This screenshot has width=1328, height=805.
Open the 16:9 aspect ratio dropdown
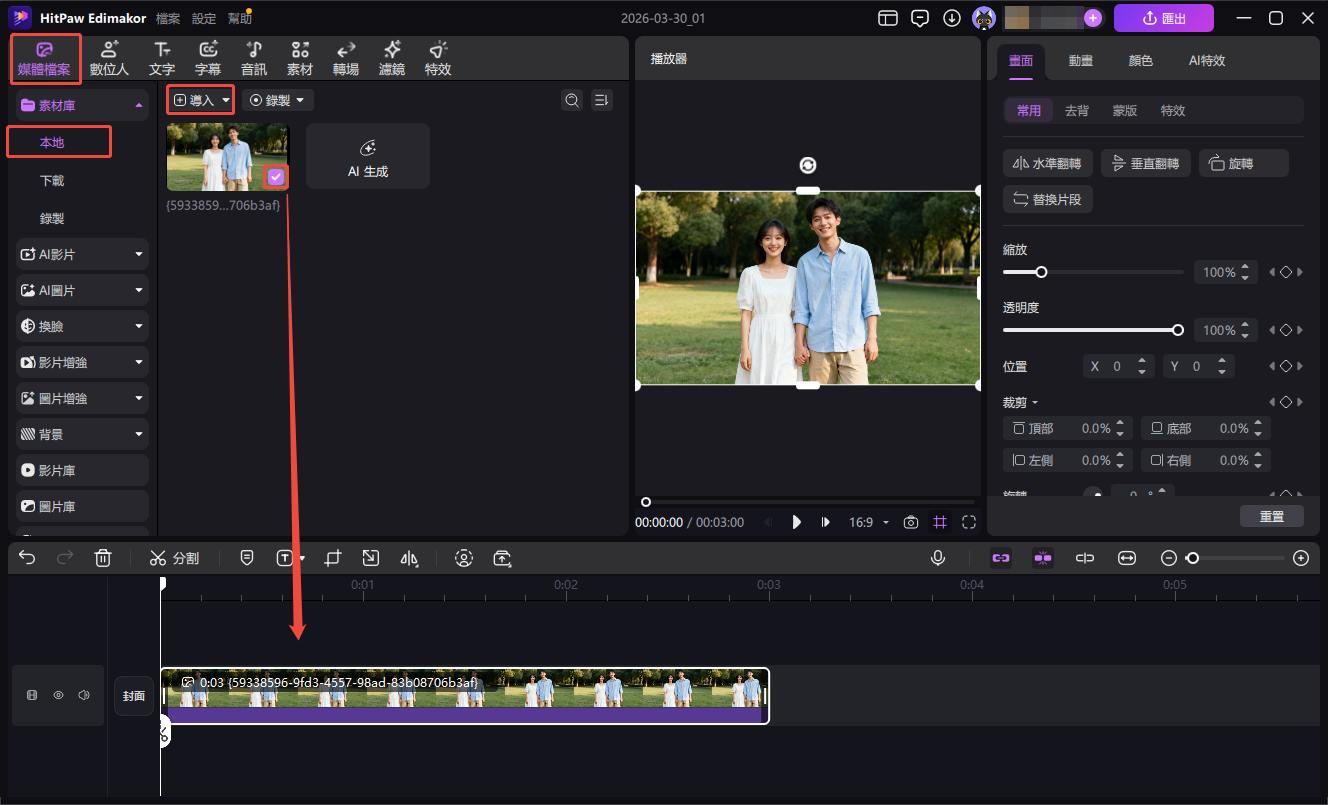click(868, 522)
